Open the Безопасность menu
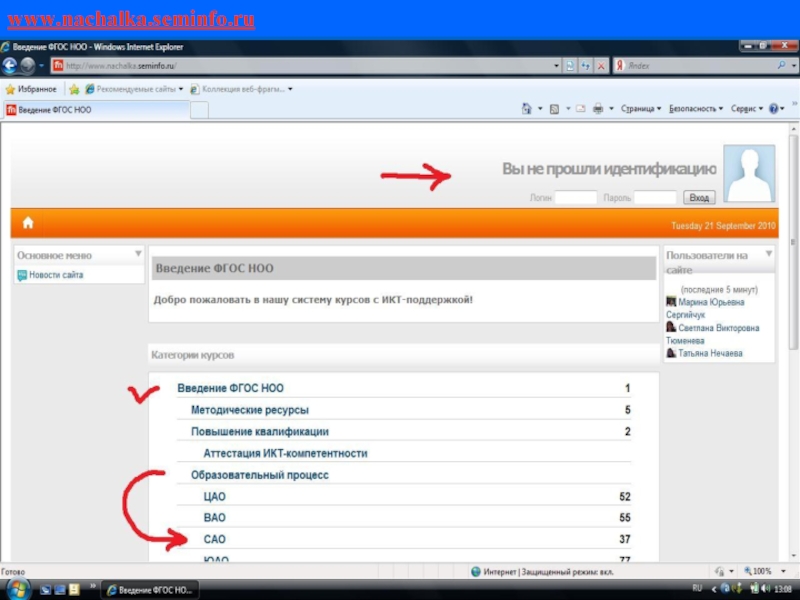The image size is (800, 600). click(x=696, y=109)
